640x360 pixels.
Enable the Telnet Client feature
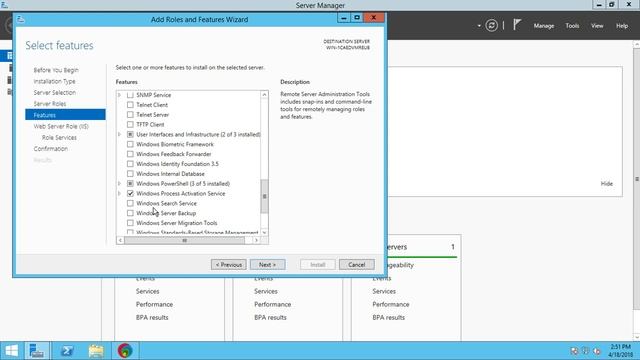pyautogui.click(x=130, y=105)
